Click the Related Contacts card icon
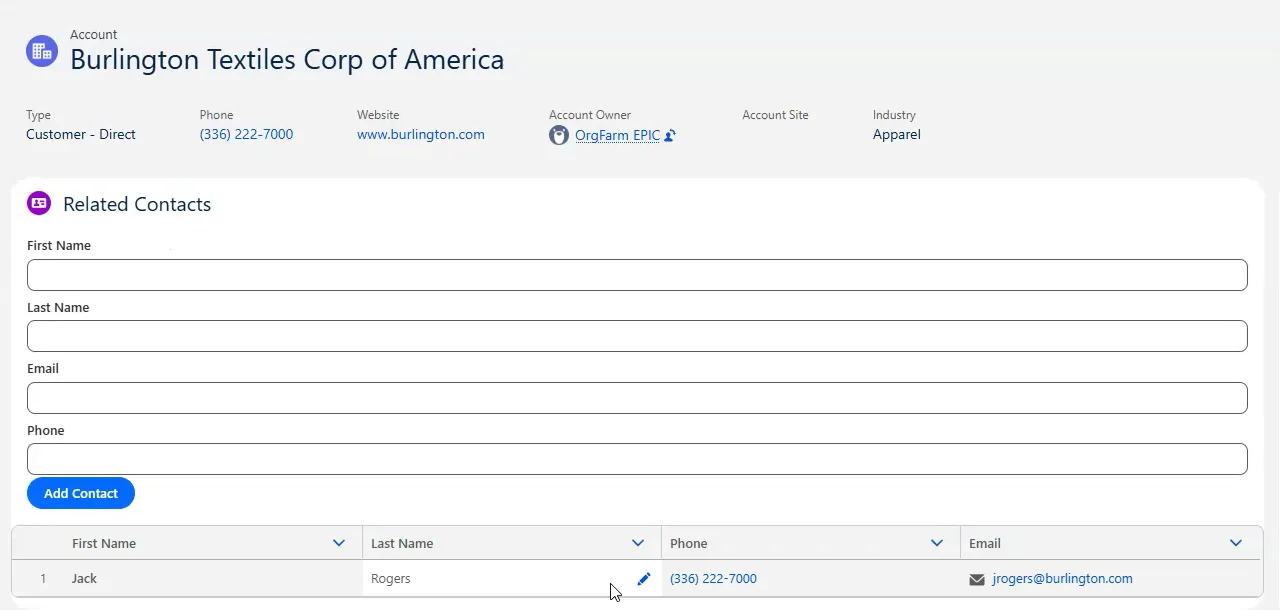The image size is (1280, 610). [39, 203]
